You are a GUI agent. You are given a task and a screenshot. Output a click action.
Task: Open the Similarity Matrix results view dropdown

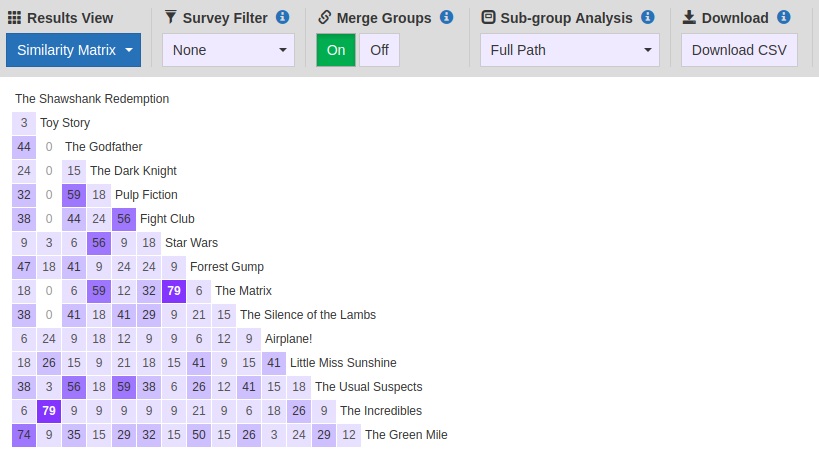(x=74, y=50)
